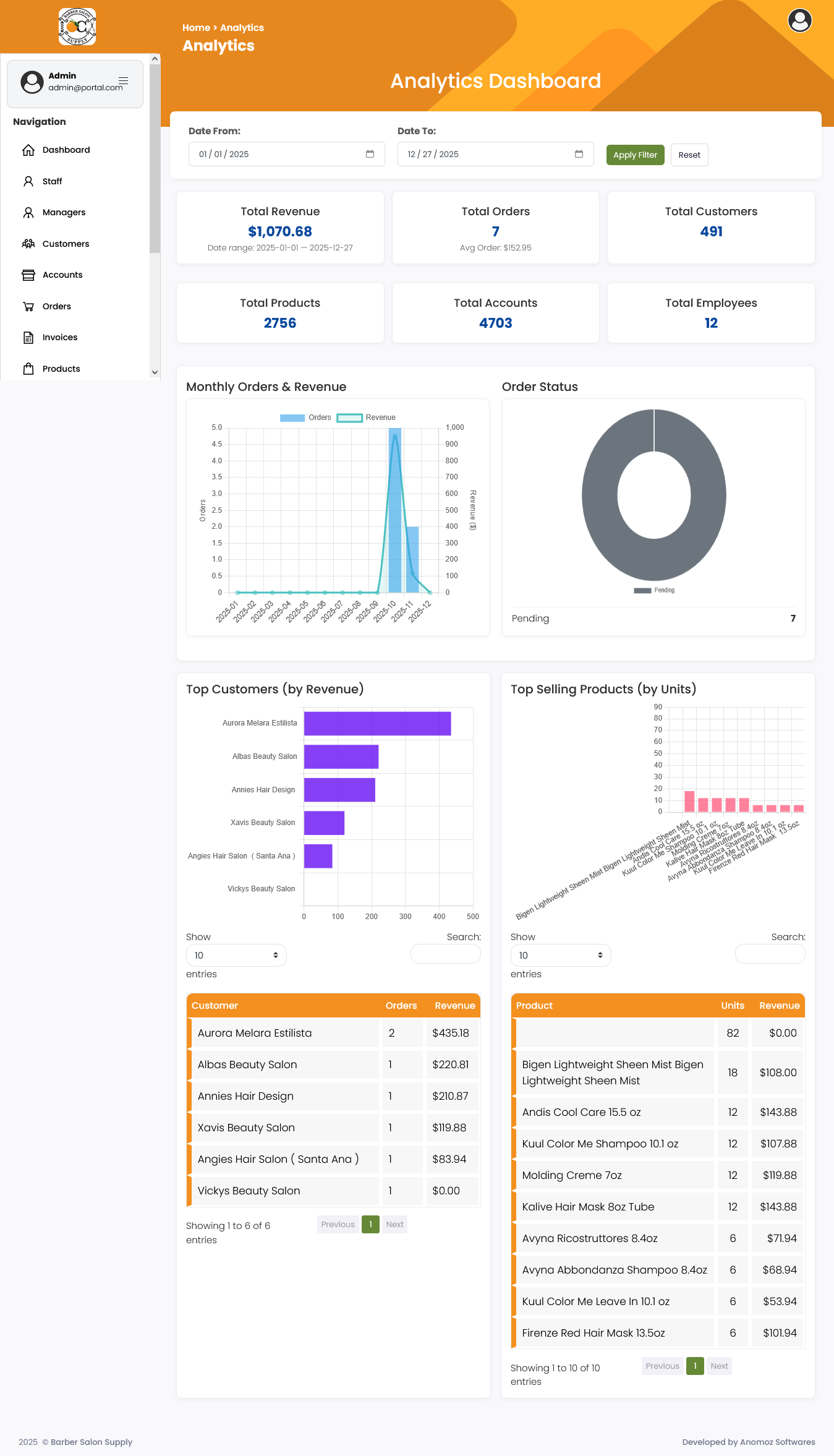Toggle the admin hamburger menu
Image resolution: width=834 pixels, height=1456 pixels.
tap(124, 81)
